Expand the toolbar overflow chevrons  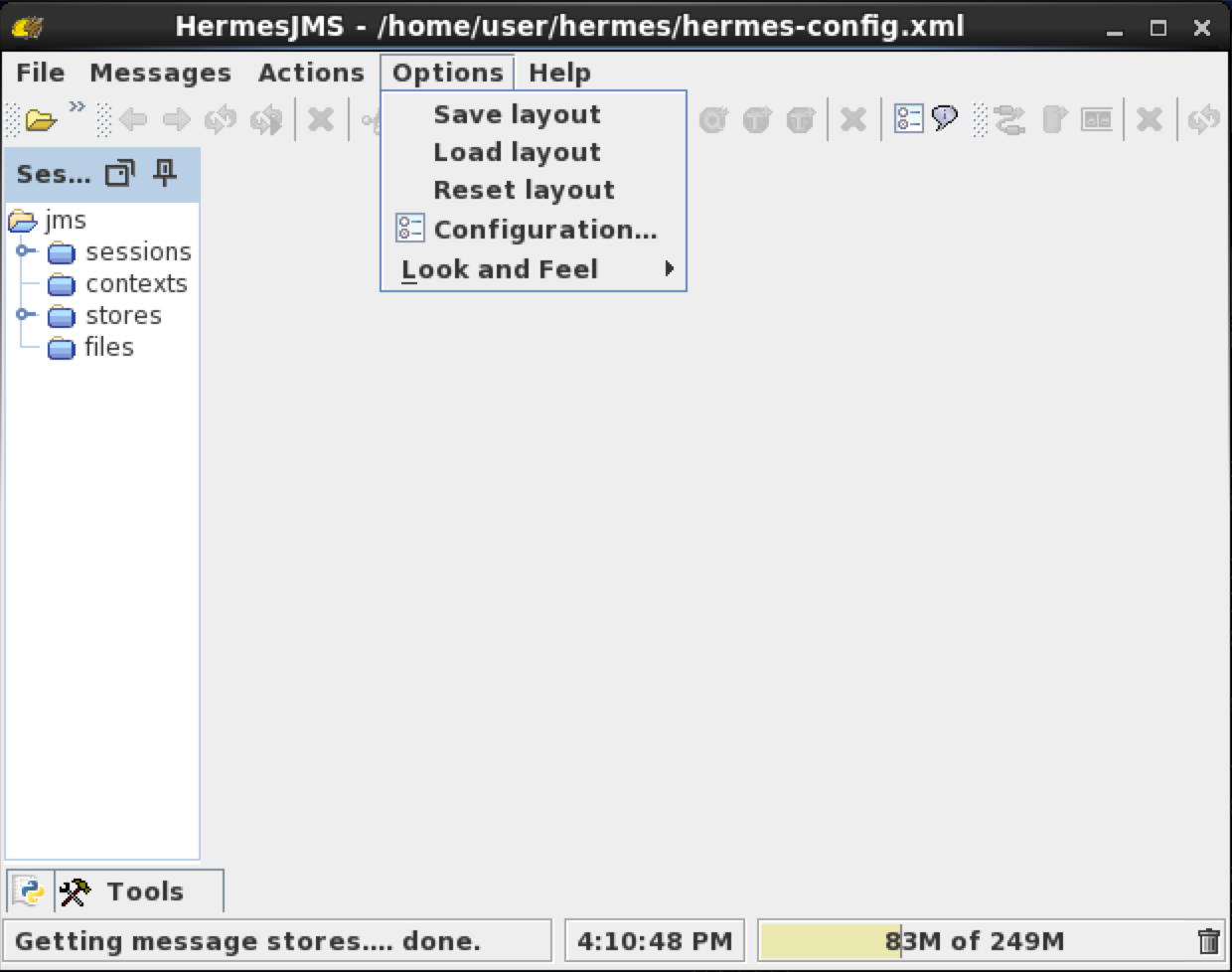point(77,106)
